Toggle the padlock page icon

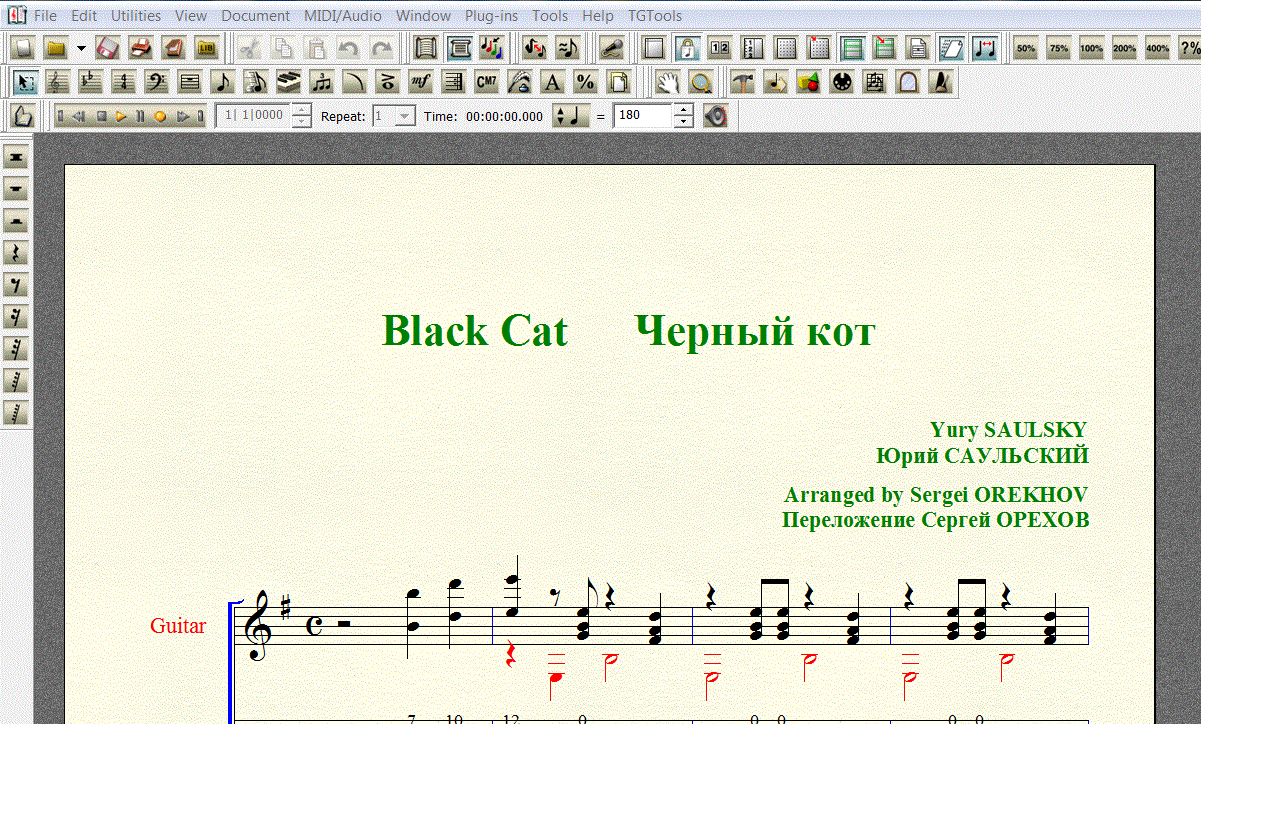pyautogui.click(x=687, y=48)
